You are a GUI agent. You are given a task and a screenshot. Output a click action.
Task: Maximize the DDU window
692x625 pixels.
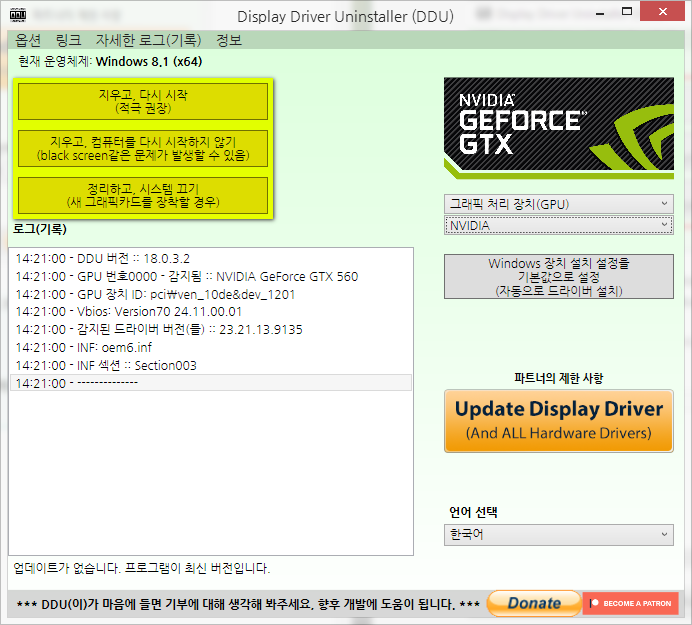coord(627,12)
